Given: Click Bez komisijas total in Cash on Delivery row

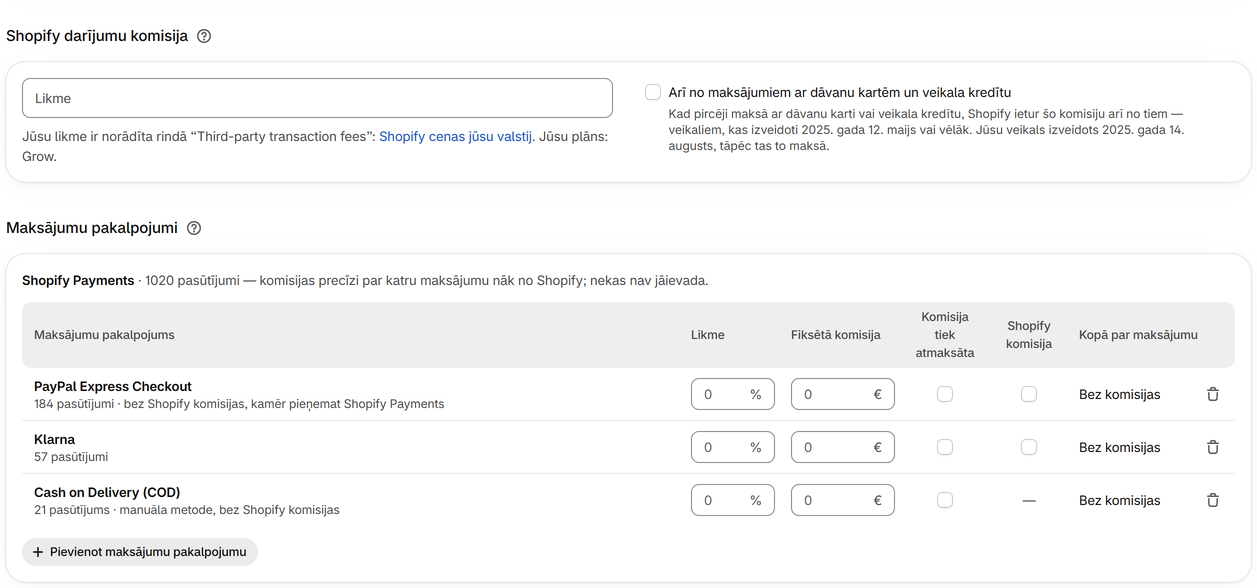Looking at the screenshot, I should 1120,501.
